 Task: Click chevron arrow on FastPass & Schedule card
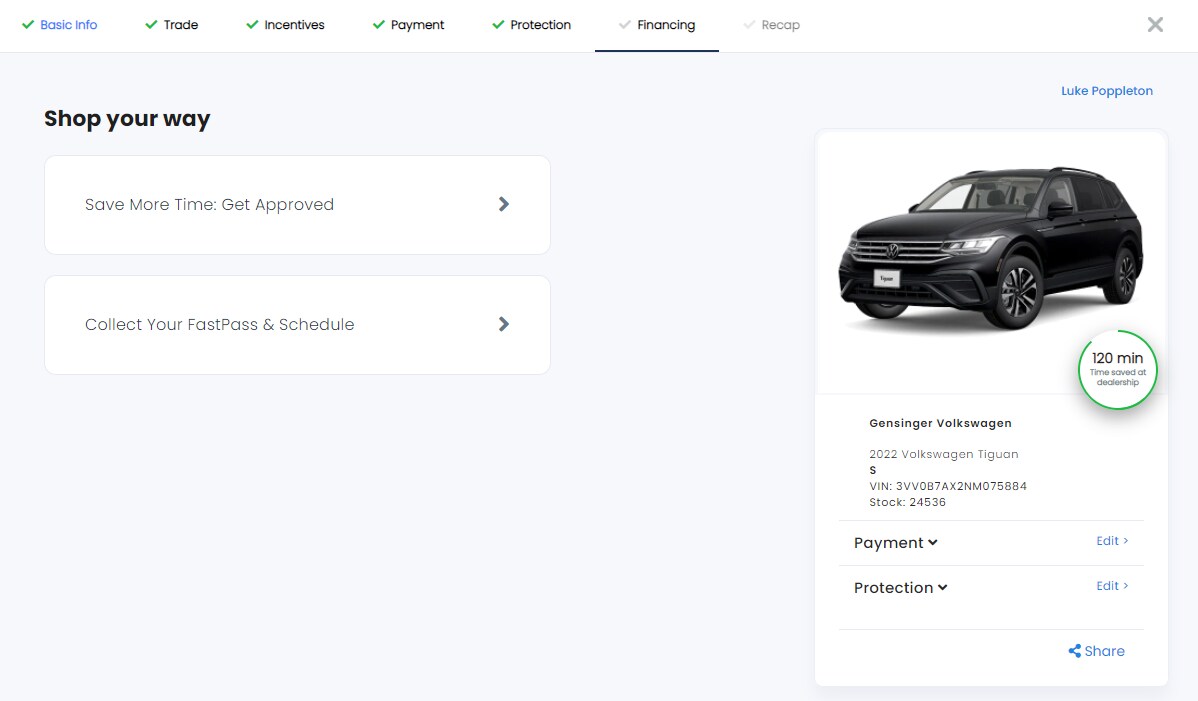coord(503,324)
